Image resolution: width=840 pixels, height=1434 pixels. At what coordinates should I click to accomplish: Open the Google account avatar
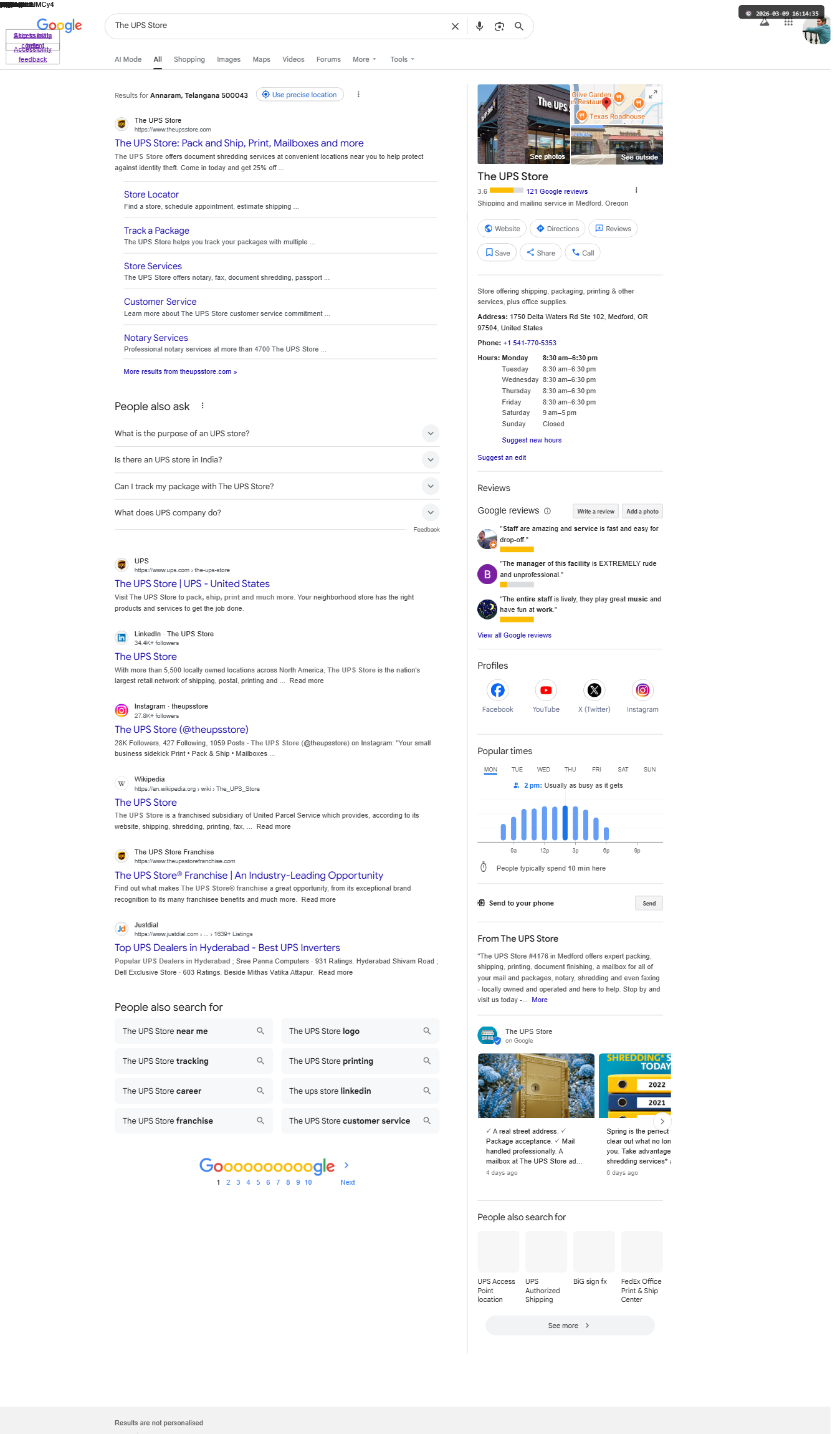816,30
